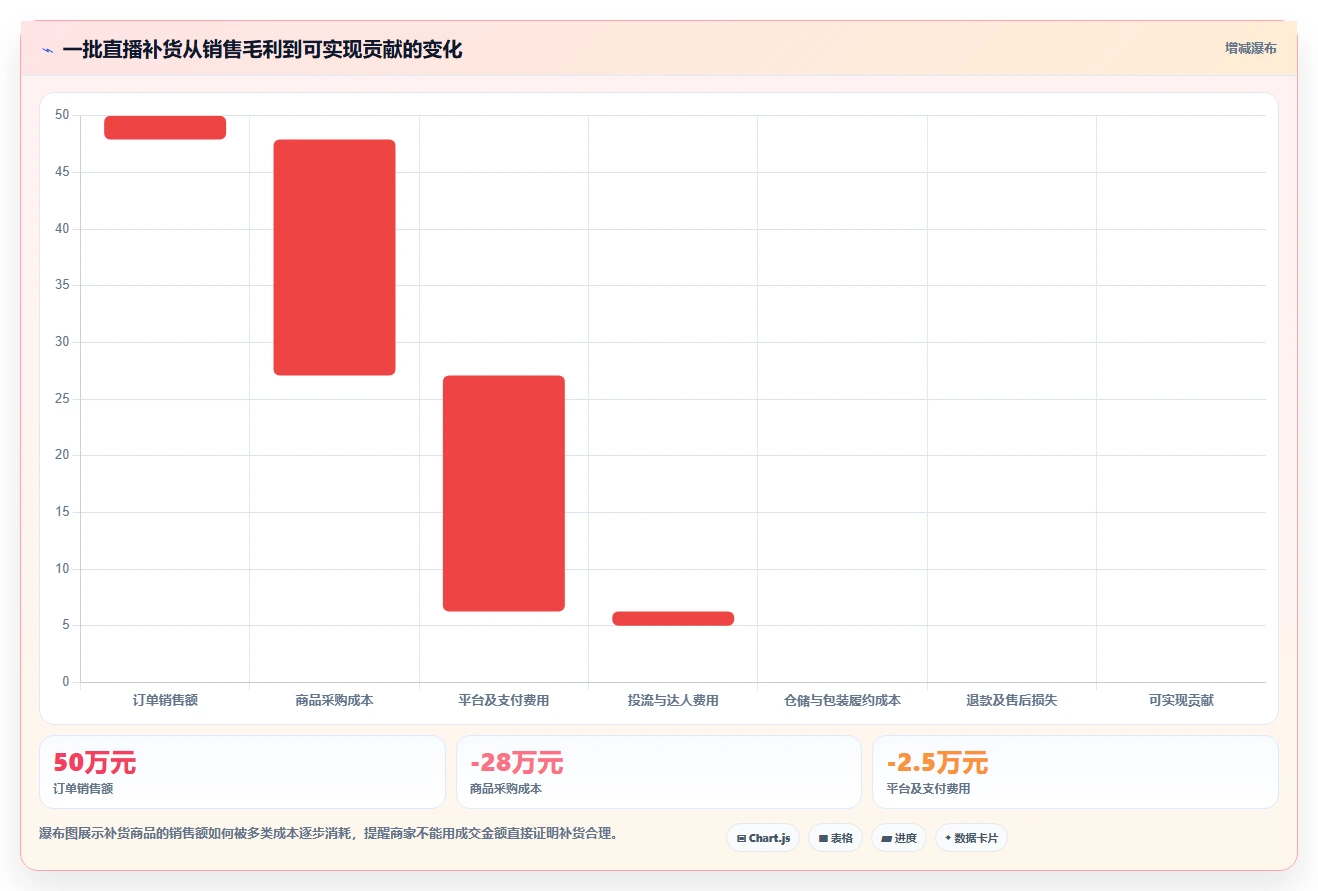Select the 进度 chip

click(x=900, y=838)
